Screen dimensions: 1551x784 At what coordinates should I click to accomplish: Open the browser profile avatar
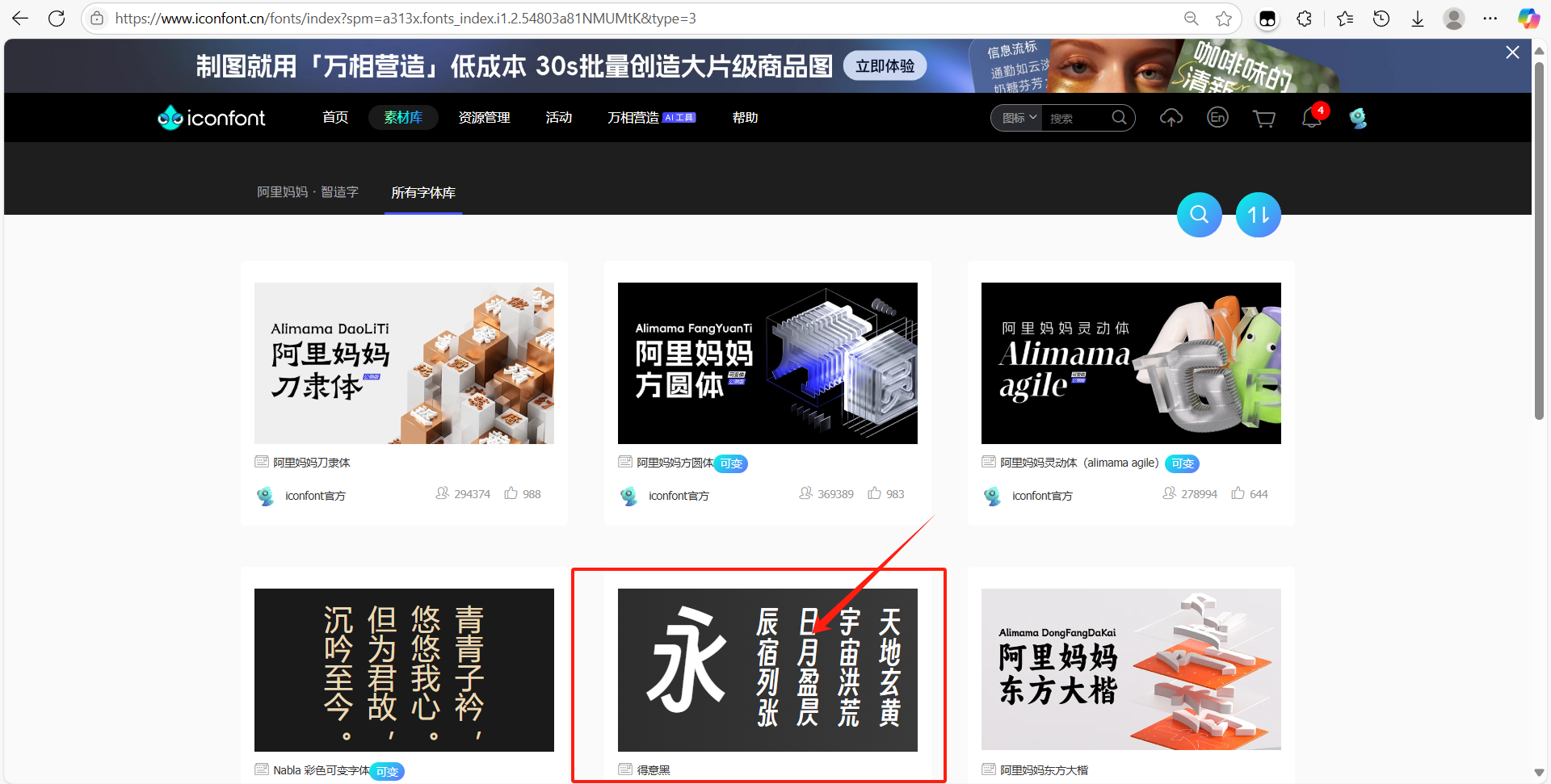click(1454, 18)
